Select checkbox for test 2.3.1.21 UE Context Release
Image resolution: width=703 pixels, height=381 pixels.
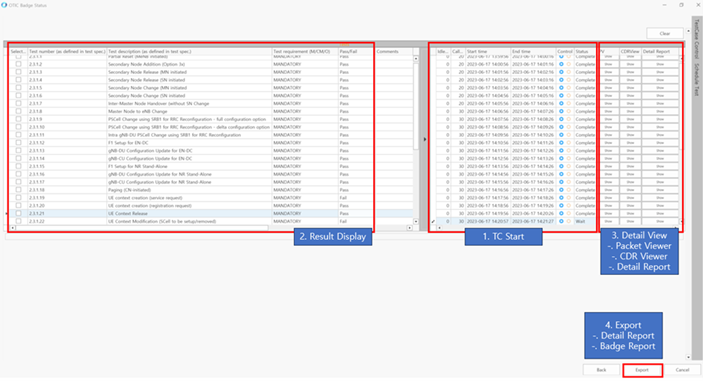point(18,213)
